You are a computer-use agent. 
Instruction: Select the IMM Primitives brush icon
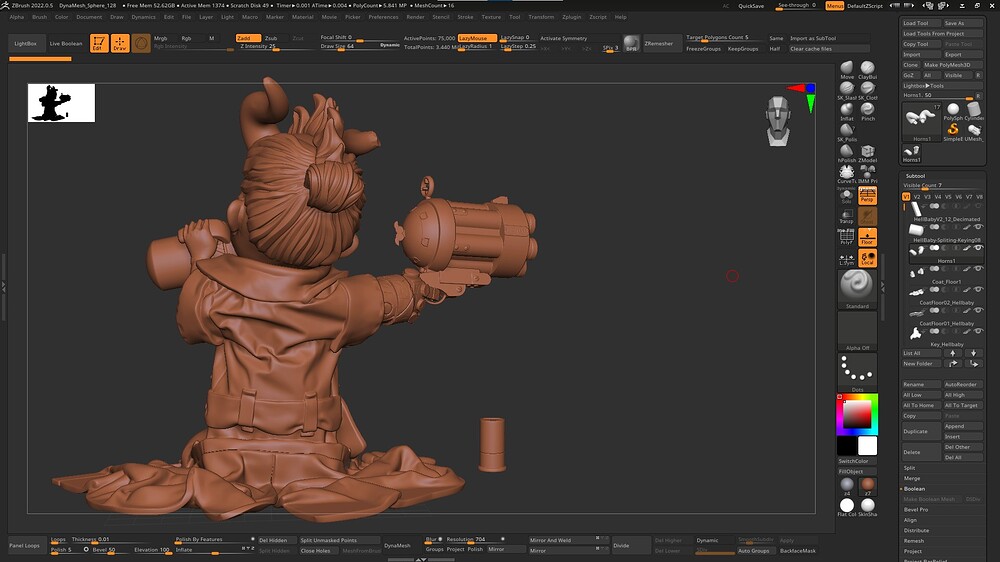(x=867, y=172)
